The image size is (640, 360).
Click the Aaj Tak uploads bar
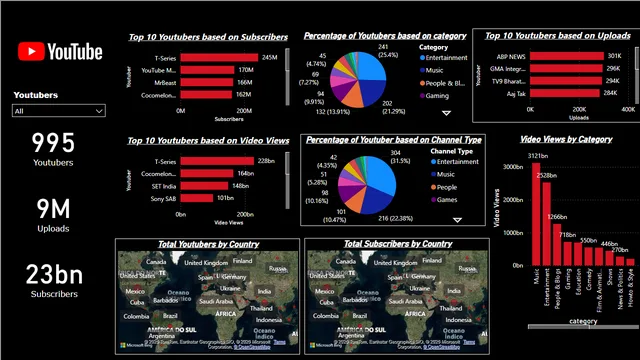coord(565,93)
